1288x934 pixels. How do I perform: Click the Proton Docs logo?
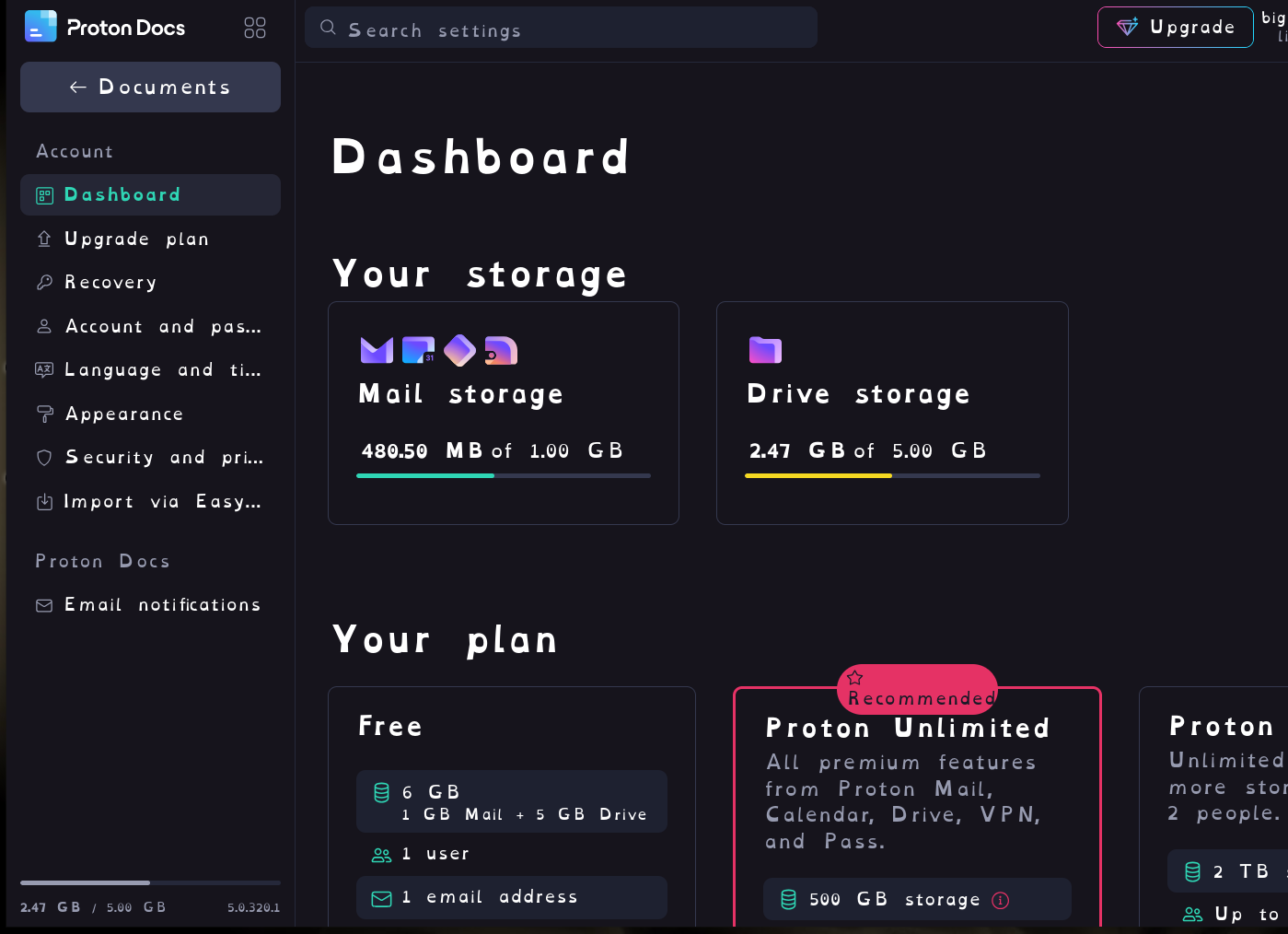point(105,28)
